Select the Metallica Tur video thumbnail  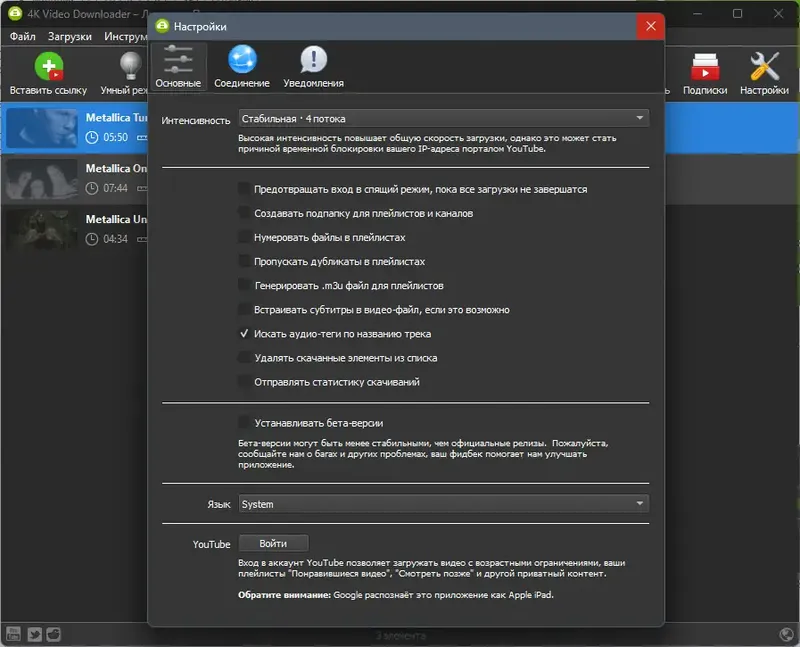(41, 130)
